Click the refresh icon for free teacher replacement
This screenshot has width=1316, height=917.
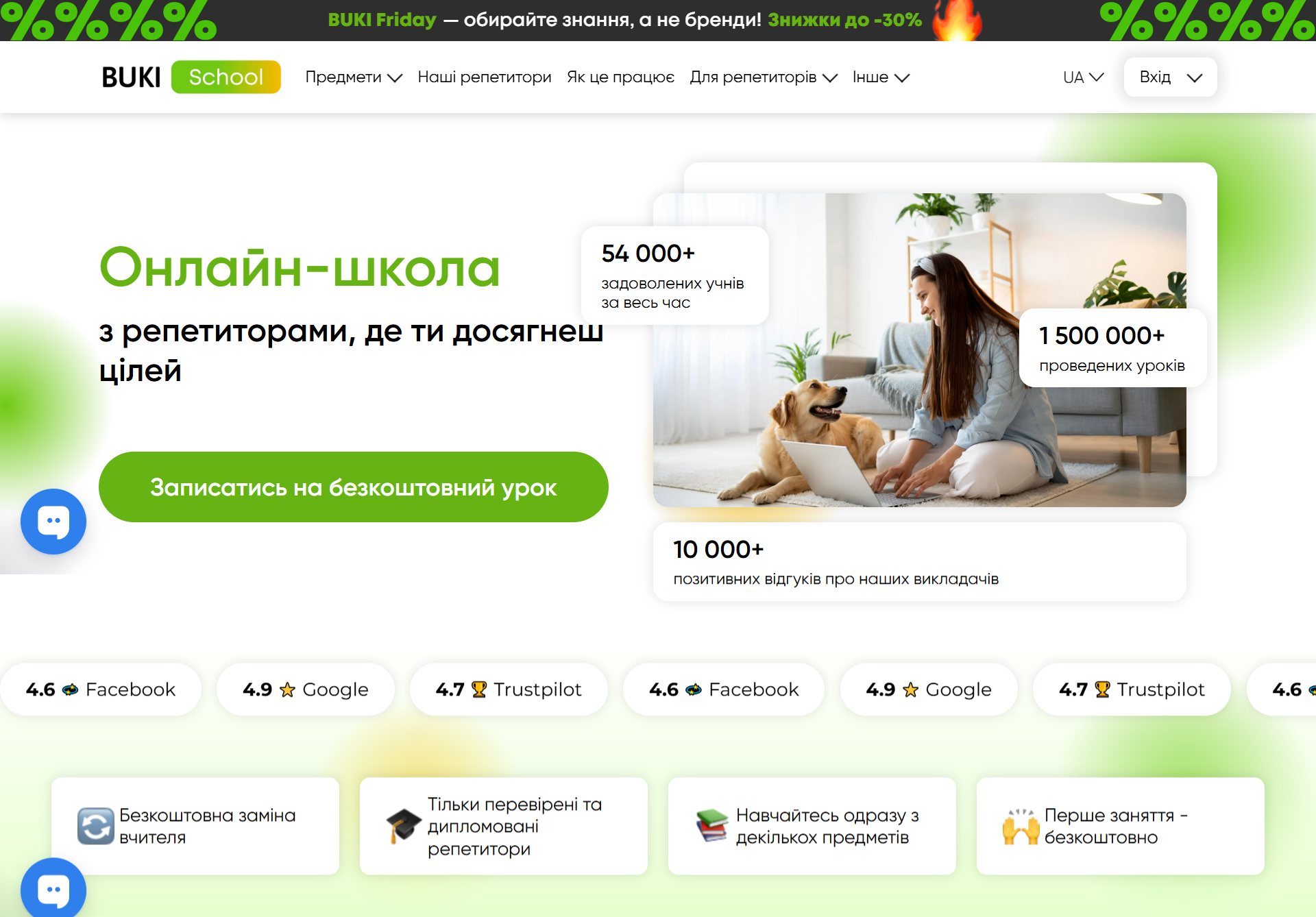pyautogui.click(x=96, y=826)
